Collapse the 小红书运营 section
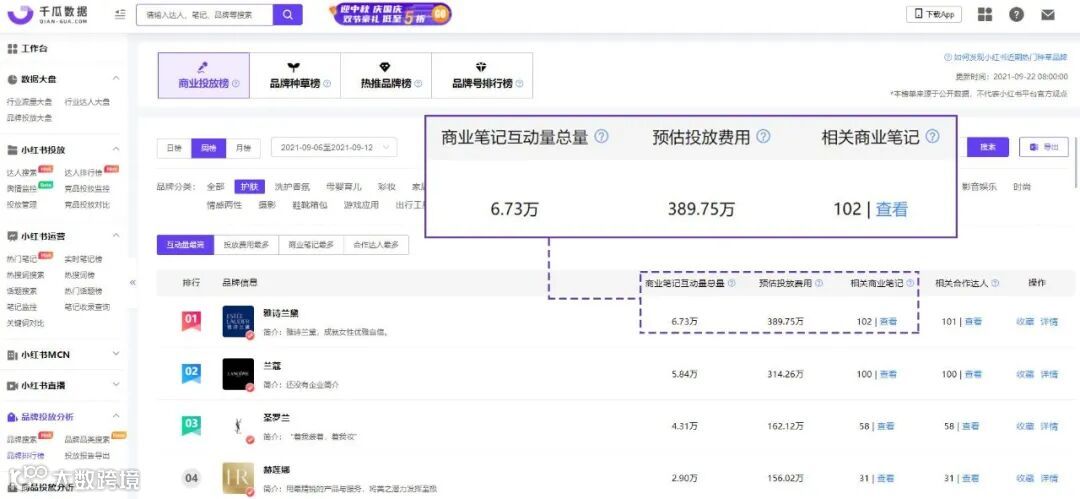Viewport: 1080px width, 499px height. point(116,236)
